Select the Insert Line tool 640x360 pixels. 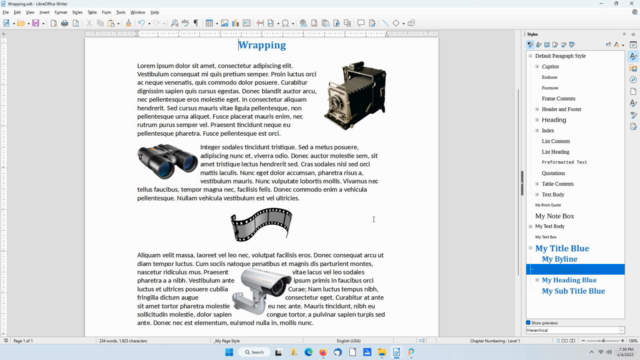tap(385, 23)
